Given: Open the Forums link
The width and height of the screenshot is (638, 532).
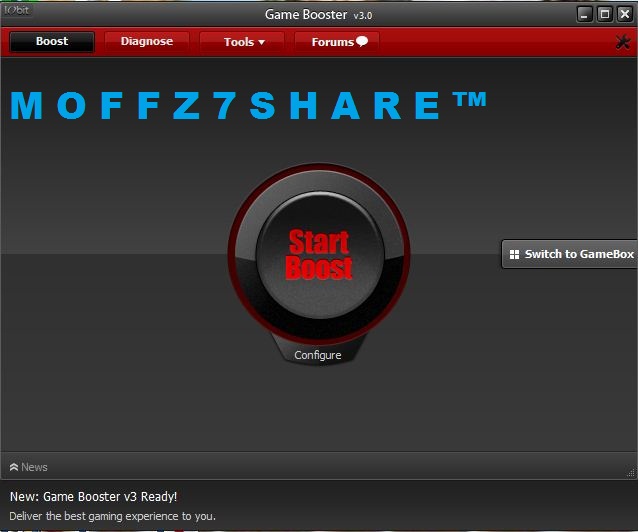Looking at the screenshot, I should click(337, 42).
